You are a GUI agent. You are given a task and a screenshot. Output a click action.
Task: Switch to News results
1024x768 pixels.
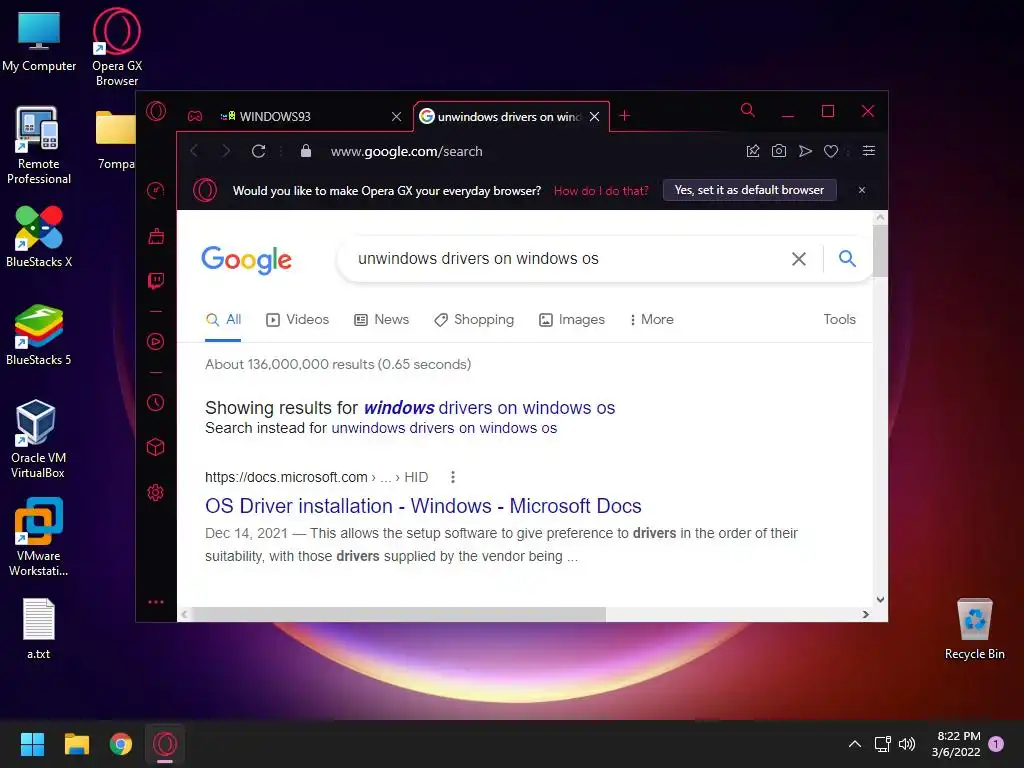pos(381,319)
